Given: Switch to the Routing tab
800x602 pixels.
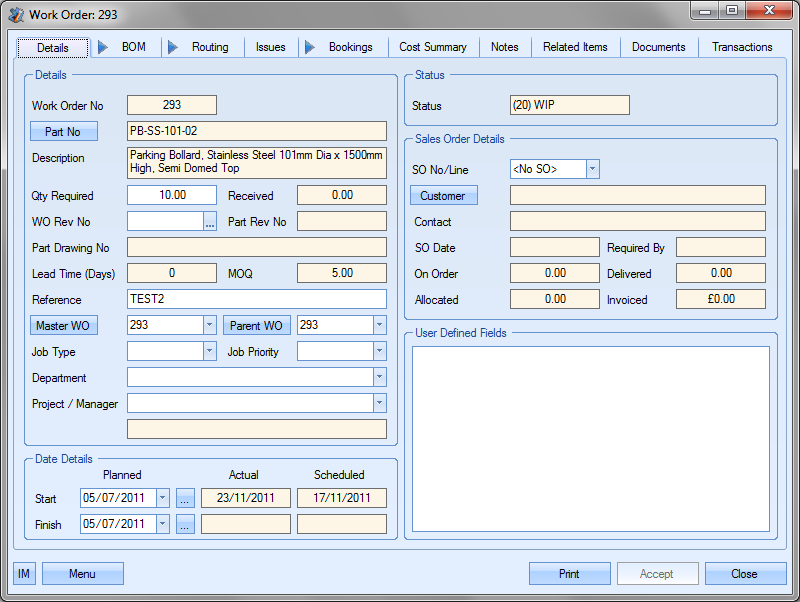Looking at the screenshot, I should [210, 47].
